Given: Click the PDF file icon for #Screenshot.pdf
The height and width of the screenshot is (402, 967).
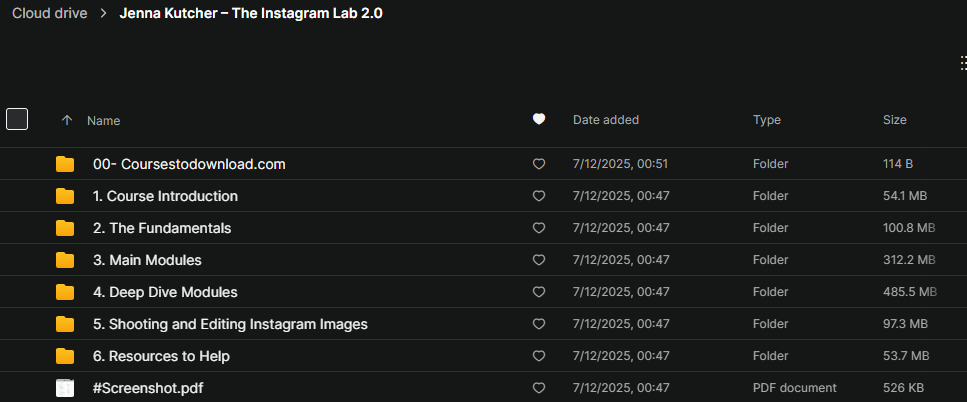Looking at the screenshot, I should click(x=65, y=388).
